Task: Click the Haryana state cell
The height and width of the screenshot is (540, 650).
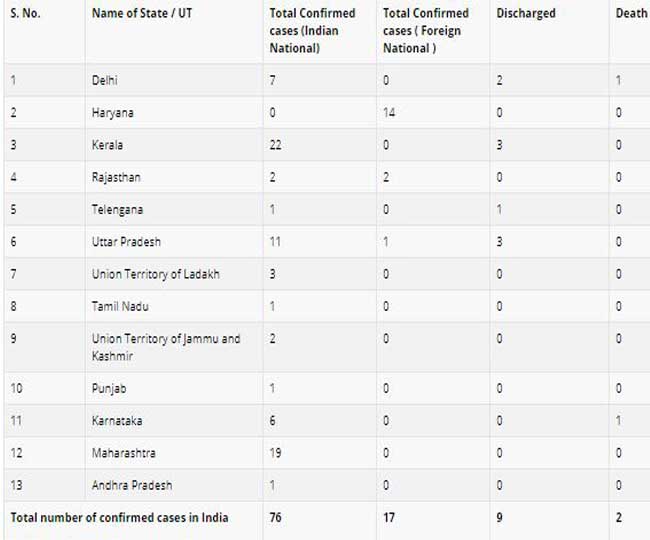Action: coord(113,112)
